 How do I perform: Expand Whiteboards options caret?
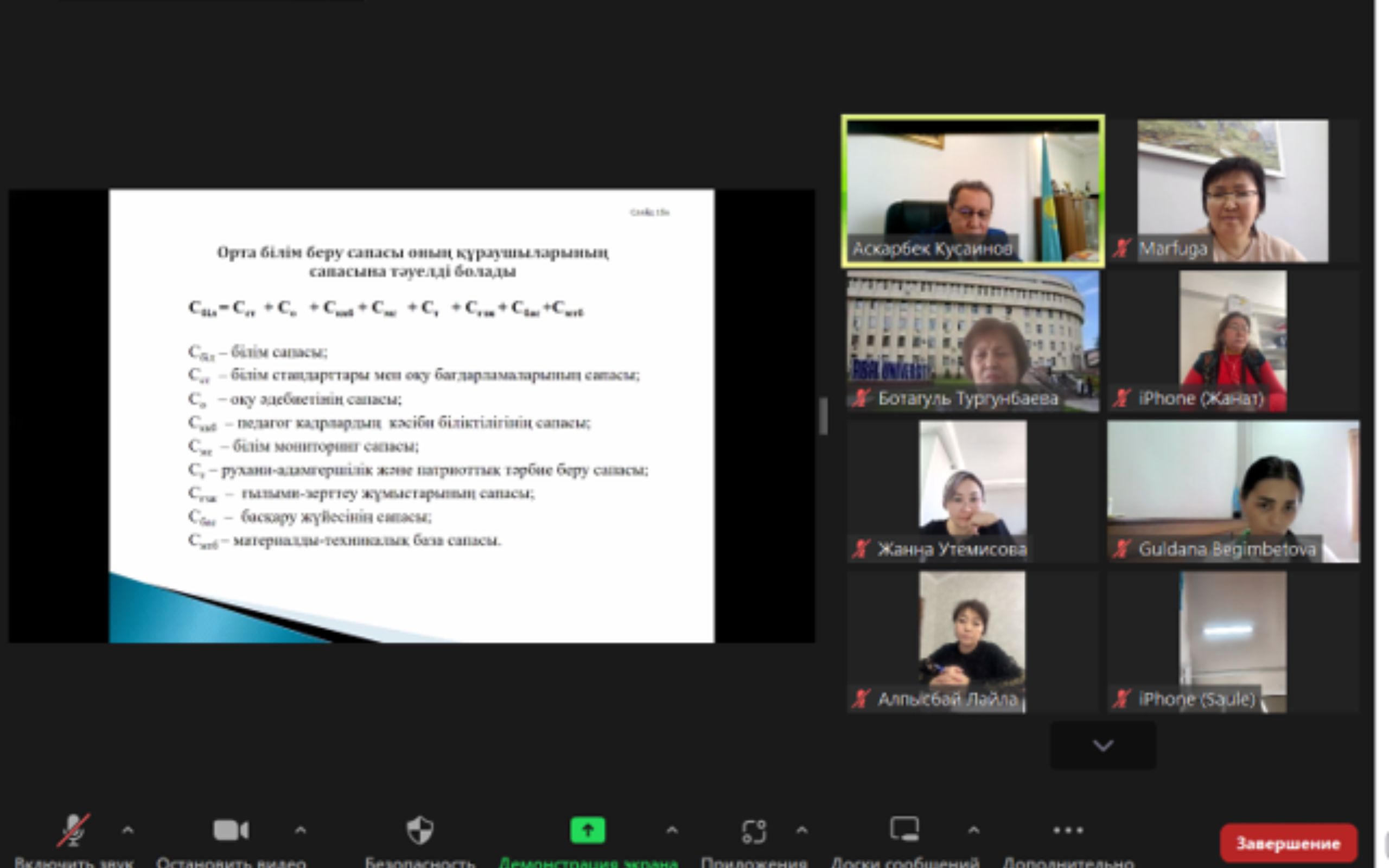973,830
